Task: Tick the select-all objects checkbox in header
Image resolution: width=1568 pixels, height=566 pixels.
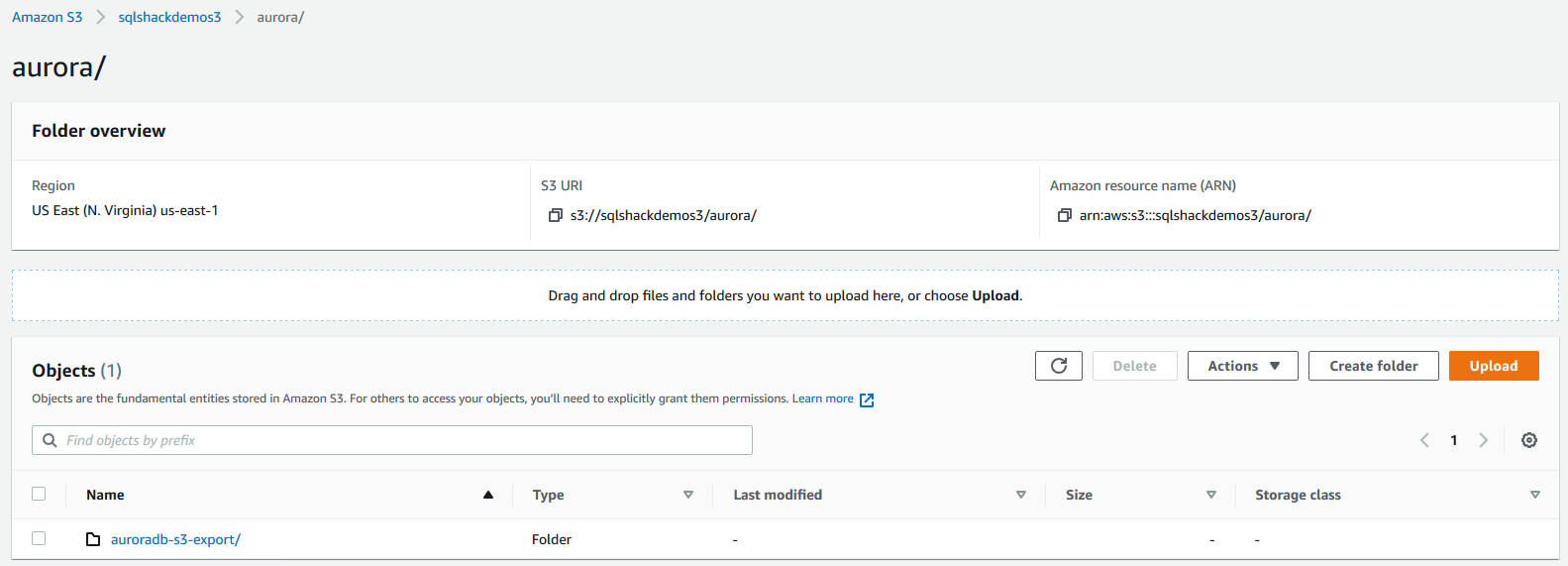Action: coord(39,494)
